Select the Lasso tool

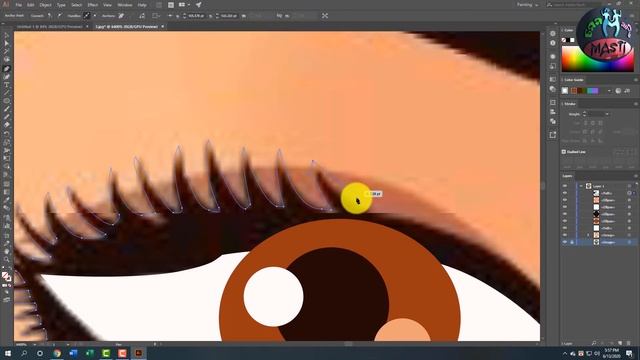(x=7, y=60)
